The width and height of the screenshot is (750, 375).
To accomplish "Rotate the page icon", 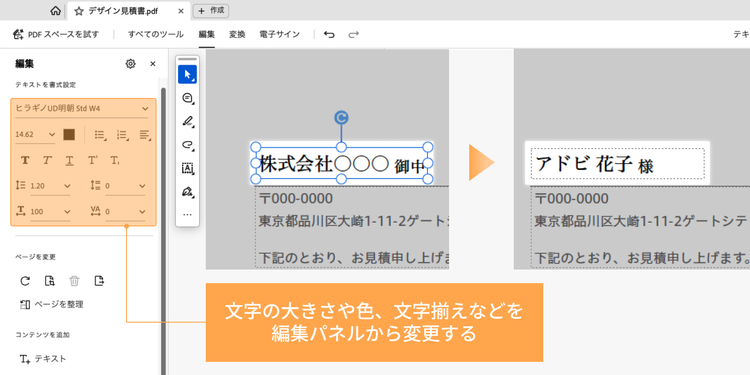I will click(25, 281).
